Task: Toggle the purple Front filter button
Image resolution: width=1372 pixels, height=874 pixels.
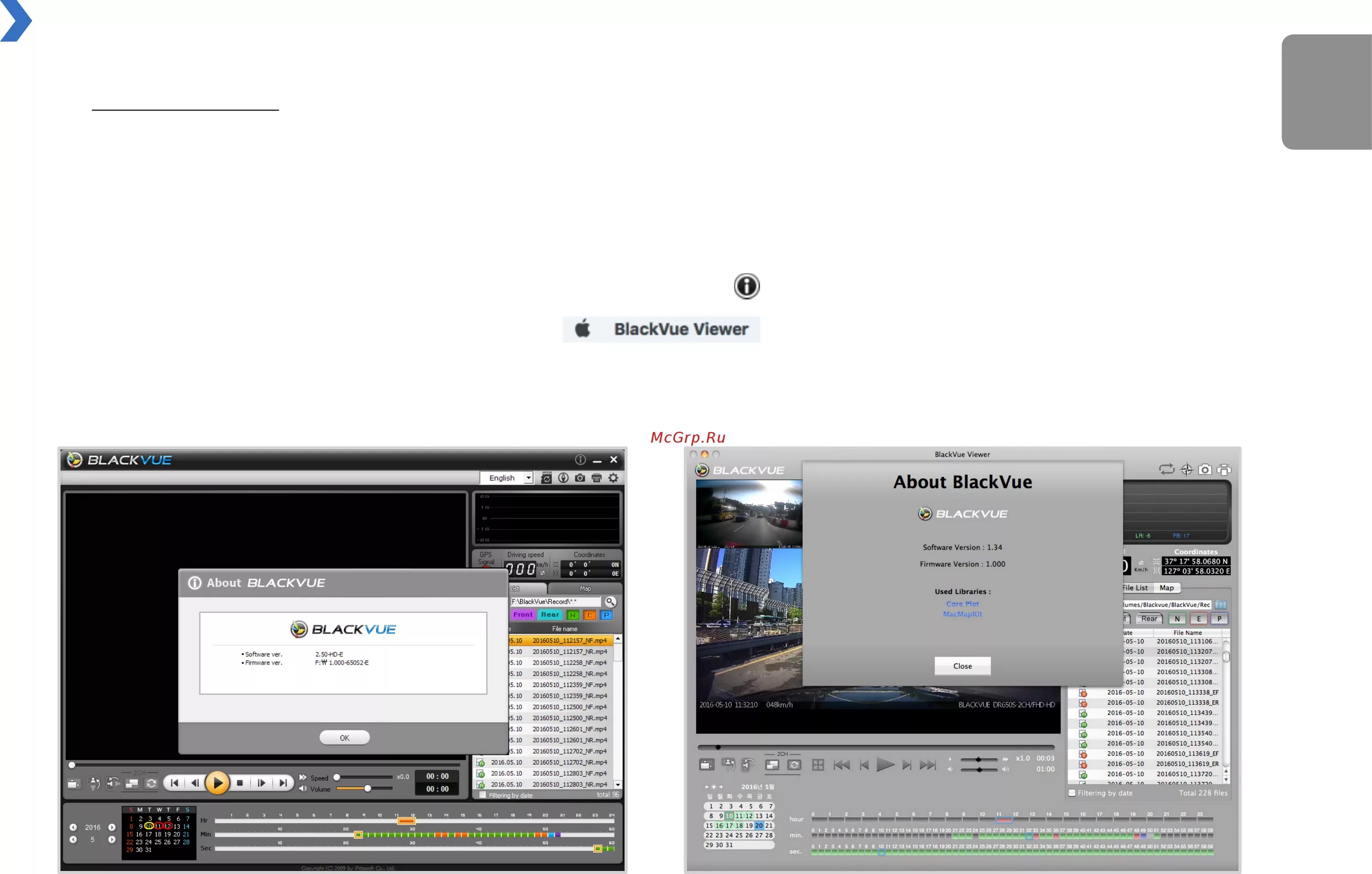Action: [x=522, y=615]
